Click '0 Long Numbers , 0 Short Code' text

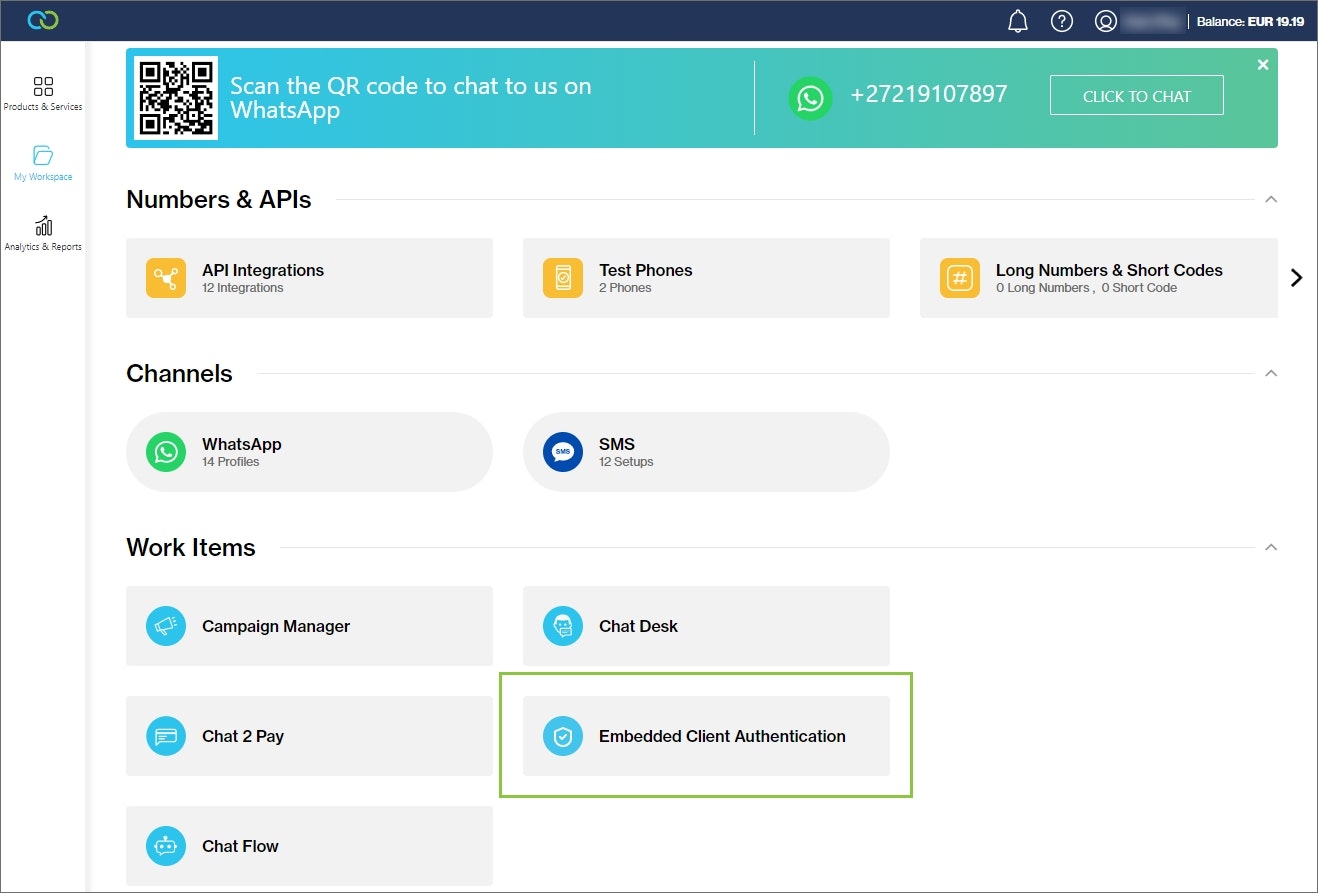(x=1086, y=288)
